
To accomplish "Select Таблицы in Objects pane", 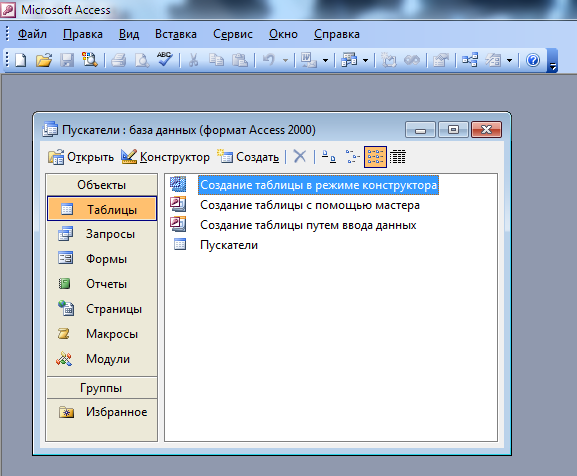I will [102, 209].
